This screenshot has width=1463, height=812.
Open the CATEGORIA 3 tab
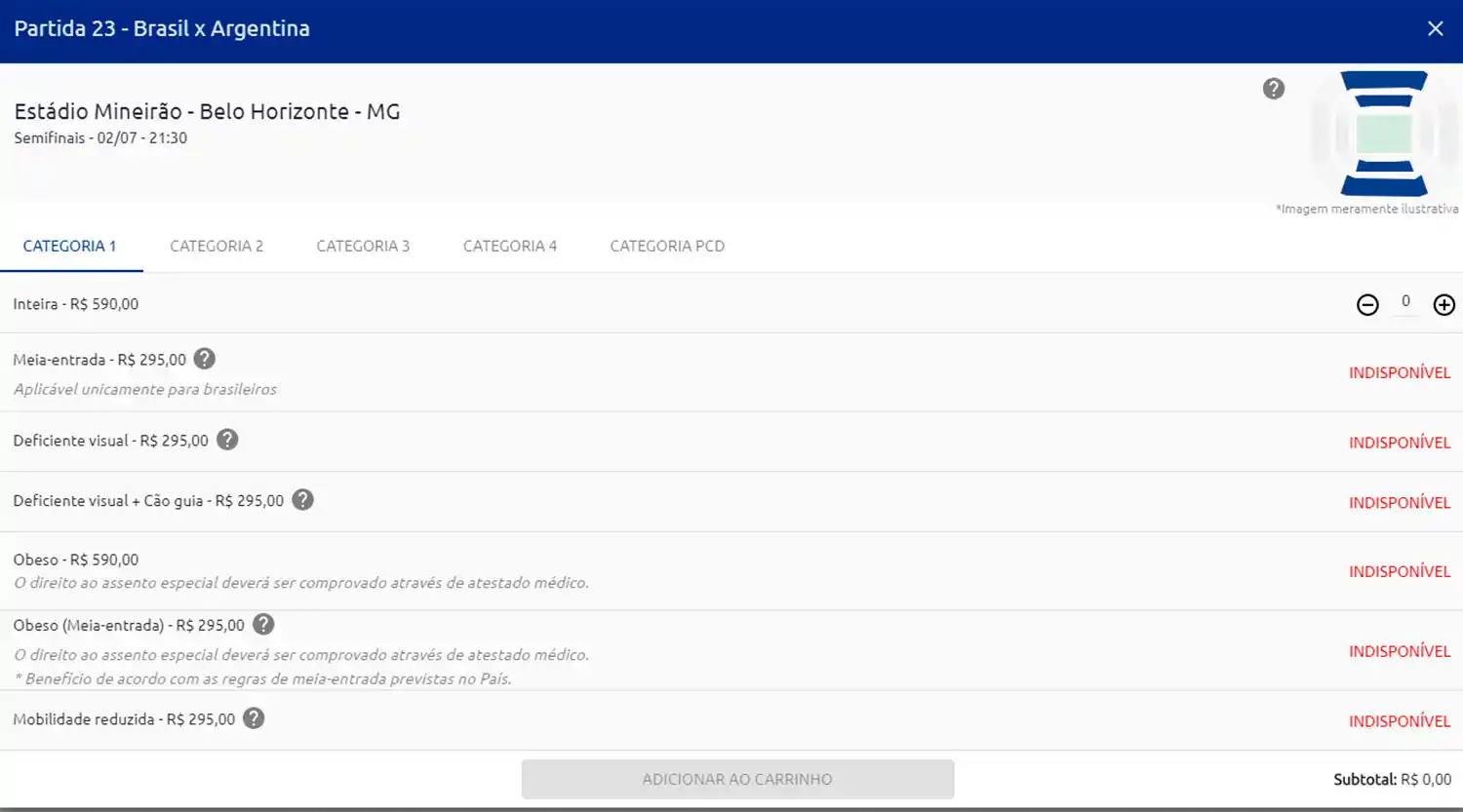(x=363, y=247)
